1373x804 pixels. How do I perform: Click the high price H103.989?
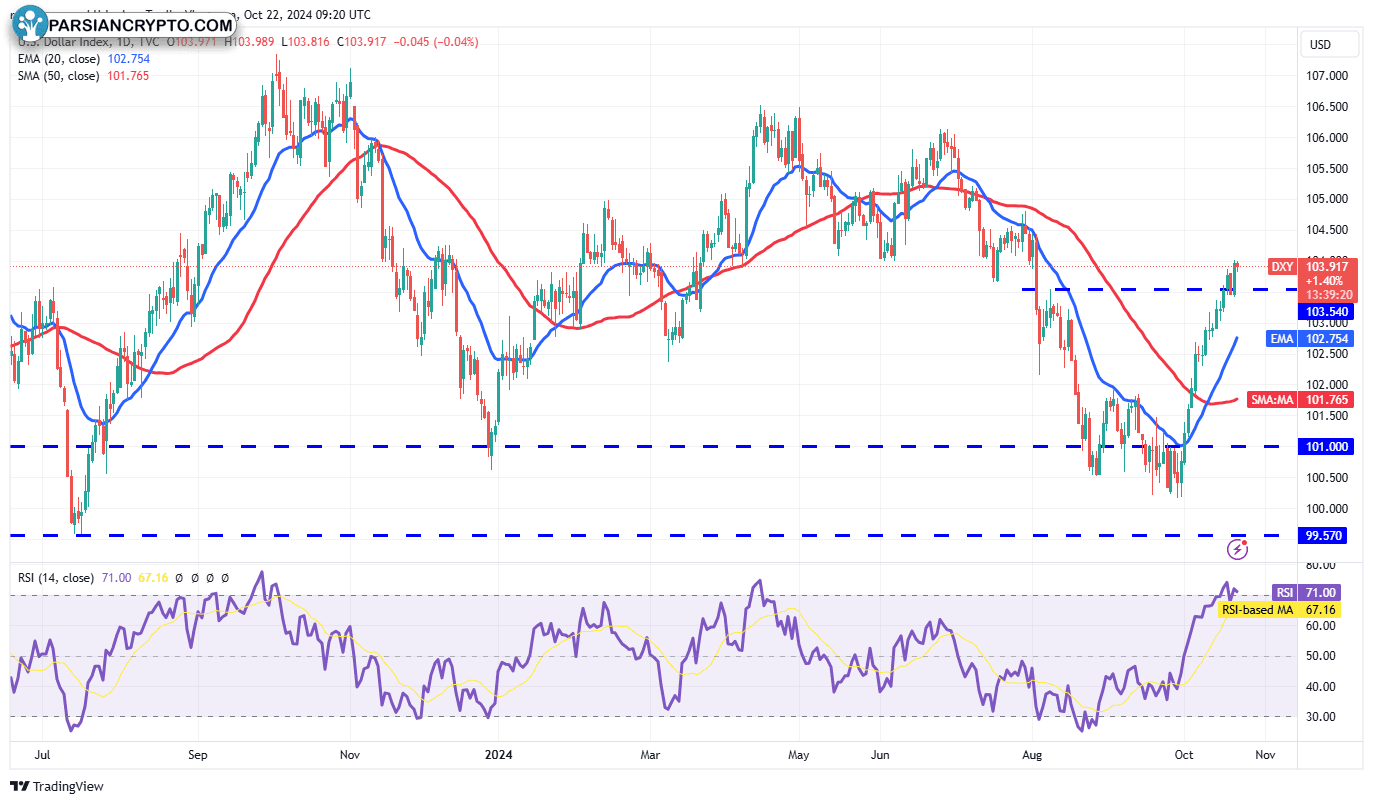(x=250, y=42)
